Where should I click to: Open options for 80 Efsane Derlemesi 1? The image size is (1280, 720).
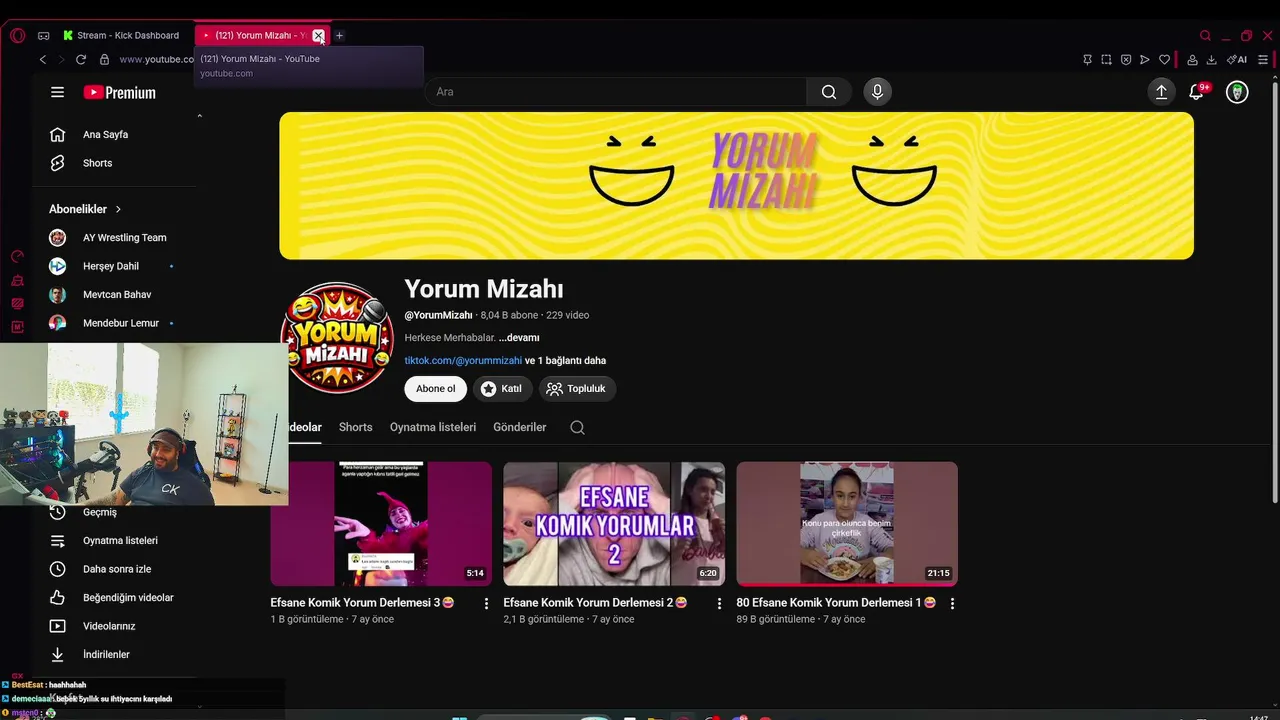coord(952,604)
